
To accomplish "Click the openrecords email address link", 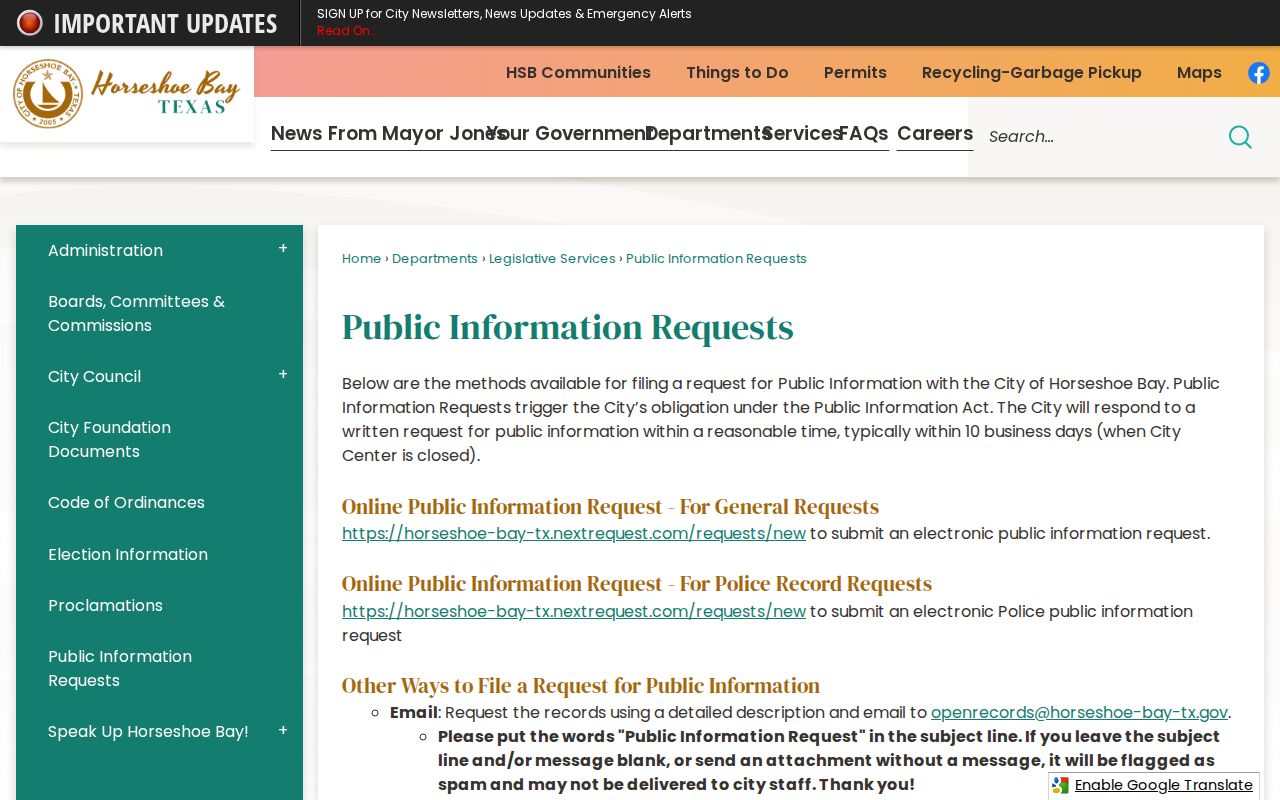I will pos(1079,713).
